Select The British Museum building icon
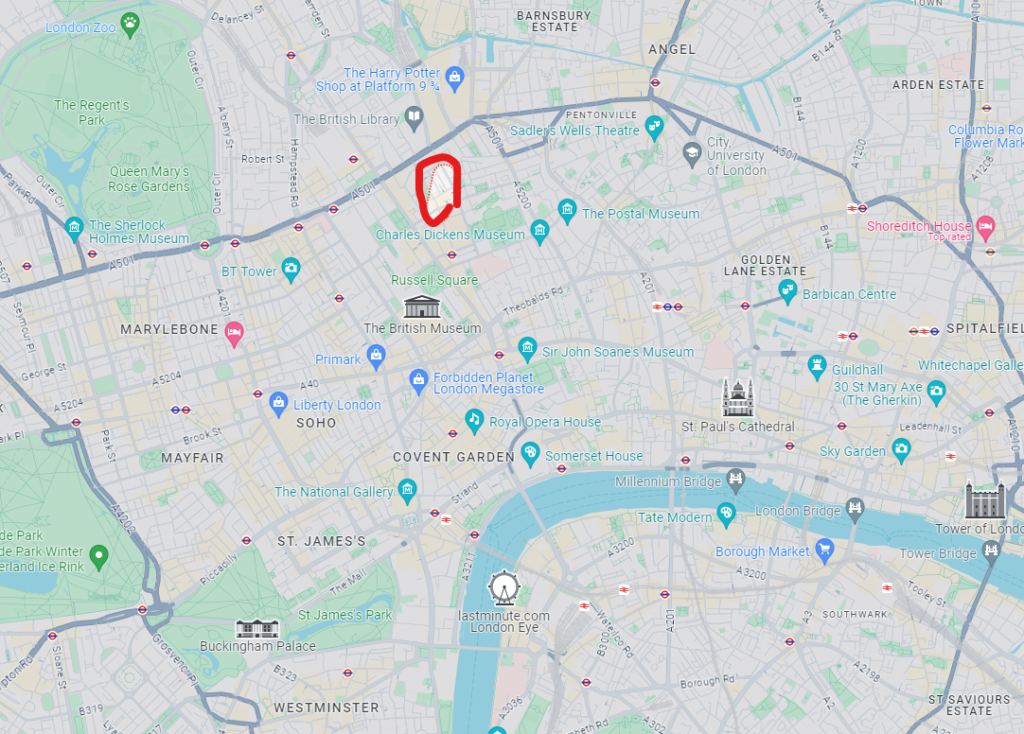The width and height of the screenshot is (1024, 734). [422, 306]
